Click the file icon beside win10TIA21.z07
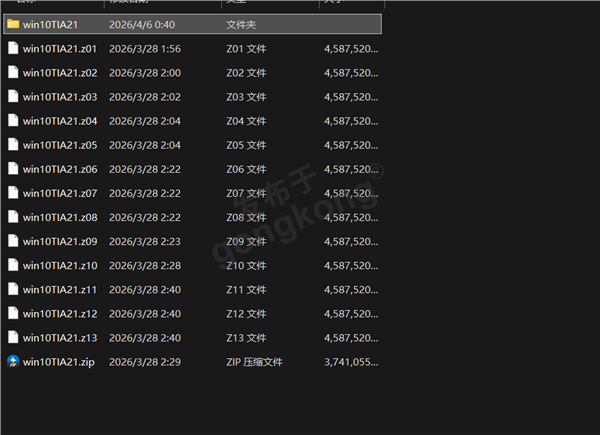Image resolution: width=600 pixels, height=435 pixels. 13,192
